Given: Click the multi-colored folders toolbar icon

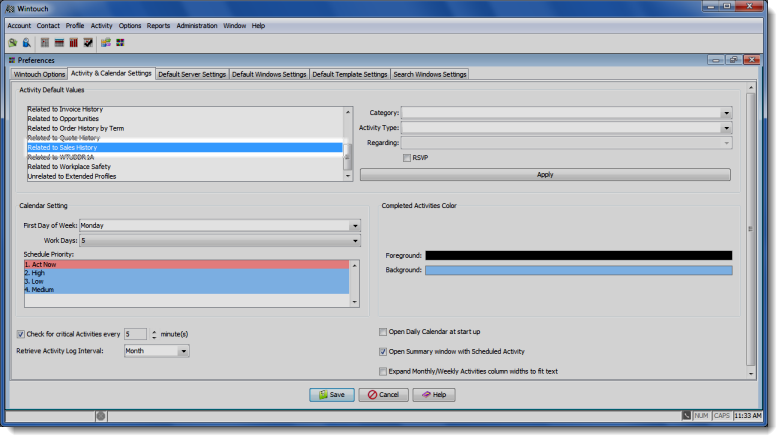Looking at the screenshot, I should click(106, 43).
